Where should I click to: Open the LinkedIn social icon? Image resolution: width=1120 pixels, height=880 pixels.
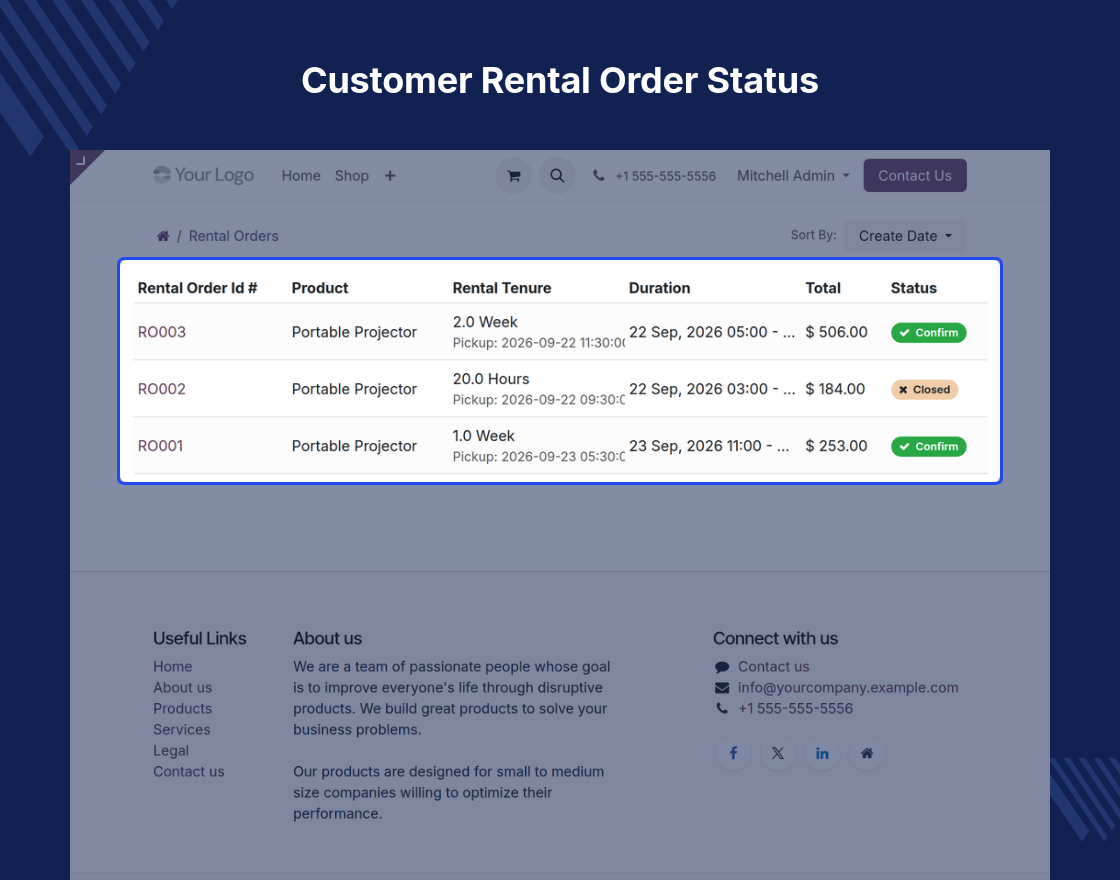[x=822, y=753]
